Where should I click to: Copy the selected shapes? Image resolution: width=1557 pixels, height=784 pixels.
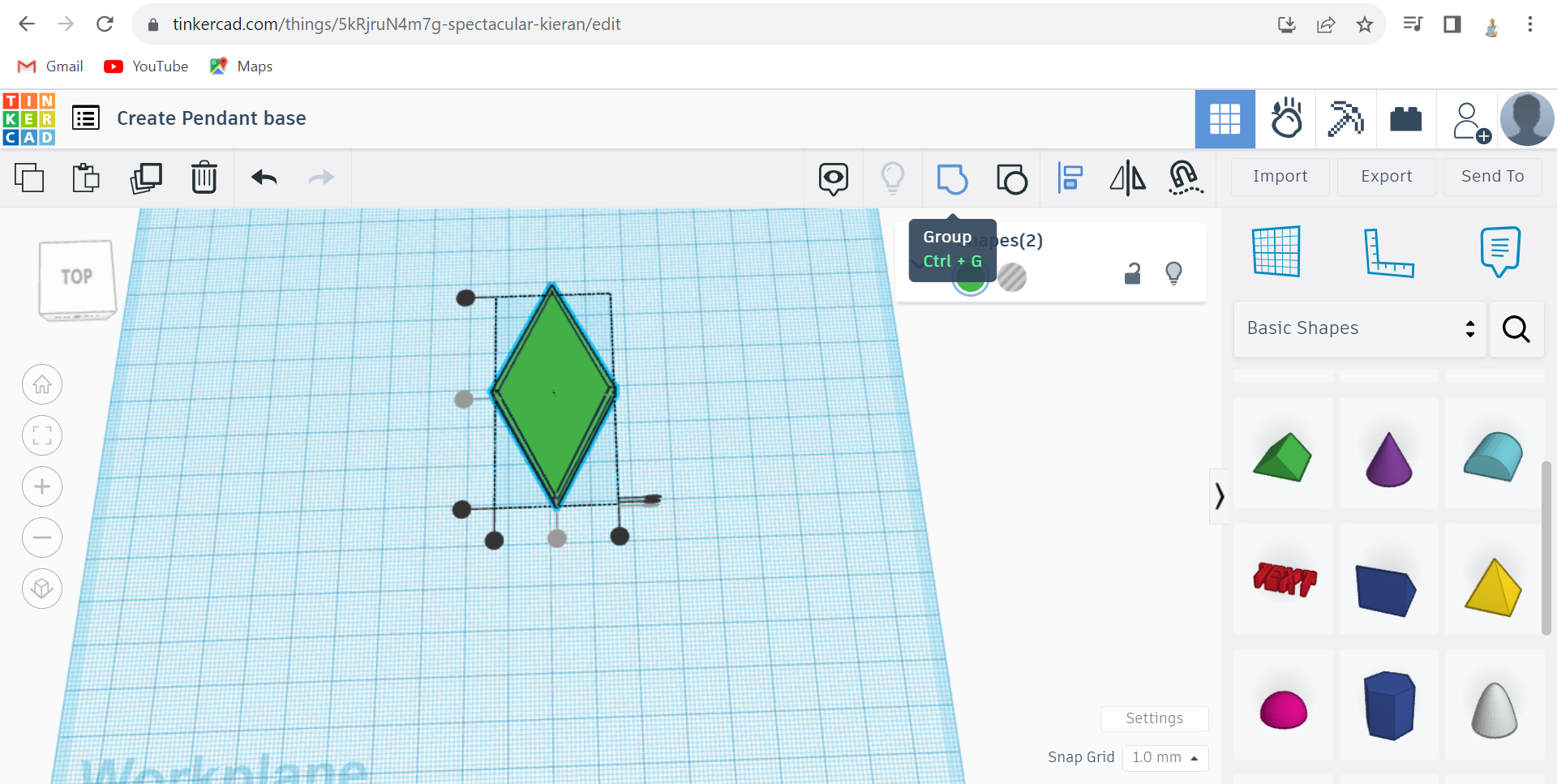[29, 178]
